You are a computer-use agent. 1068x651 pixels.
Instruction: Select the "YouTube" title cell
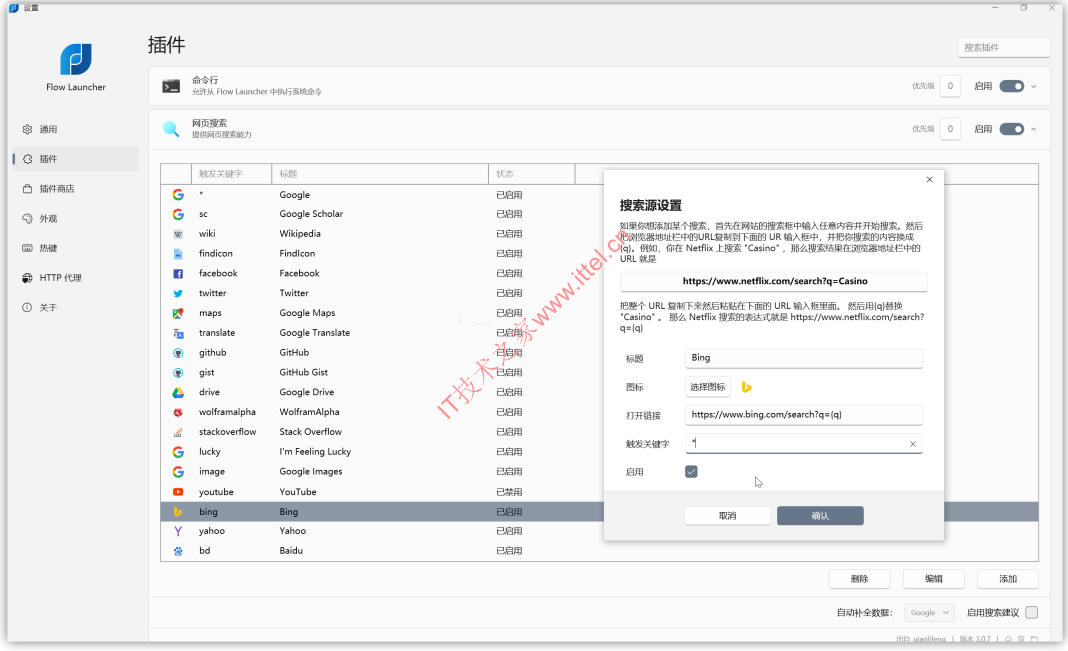click(298, 492)
